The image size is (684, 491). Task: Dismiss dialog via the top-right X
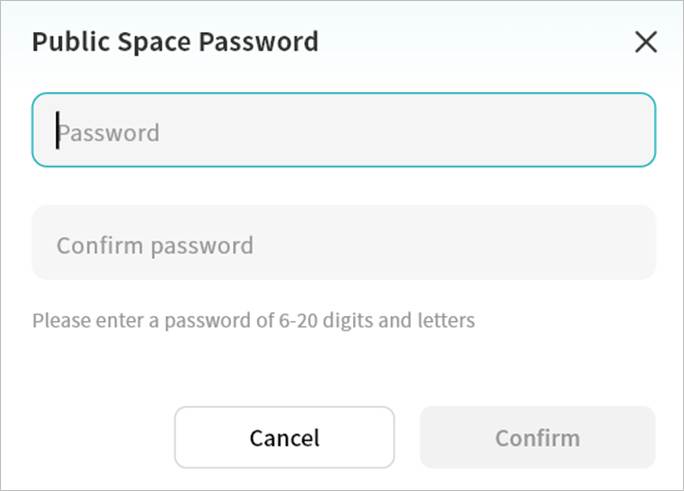coord(646,42)
